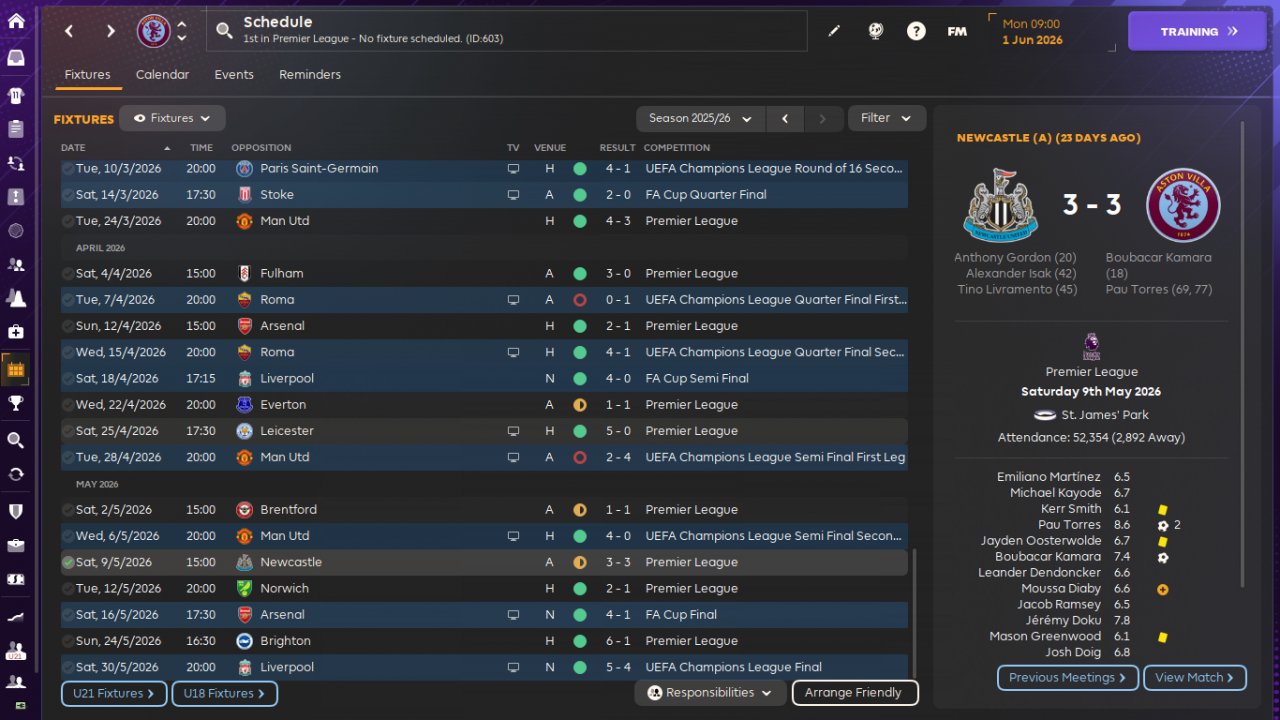Tick the selection circle on the Norwich row
Screen dimensions: 1280x720
pyautogui.click(x=67, y=589)
